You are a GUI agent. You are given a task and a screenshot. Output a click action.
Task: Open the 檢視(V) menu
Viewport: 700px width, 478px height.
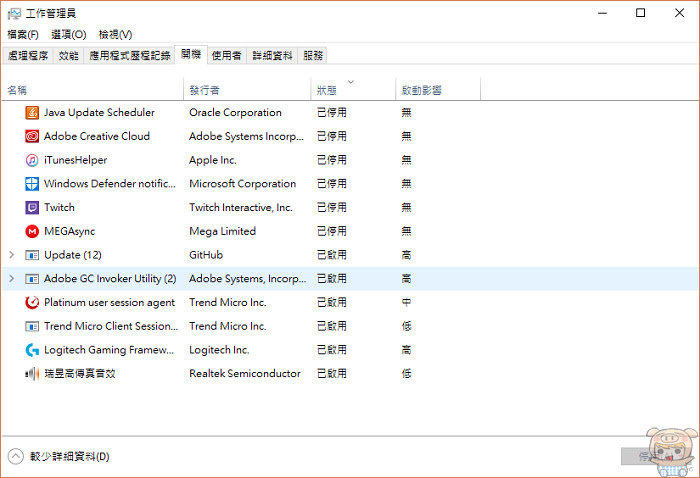115,34
